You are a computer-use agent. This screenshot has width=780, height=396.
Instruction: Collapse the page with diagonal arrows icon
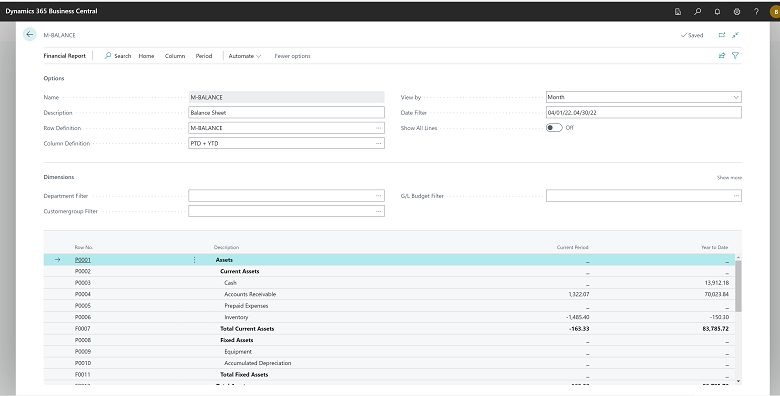click(735, 35)
